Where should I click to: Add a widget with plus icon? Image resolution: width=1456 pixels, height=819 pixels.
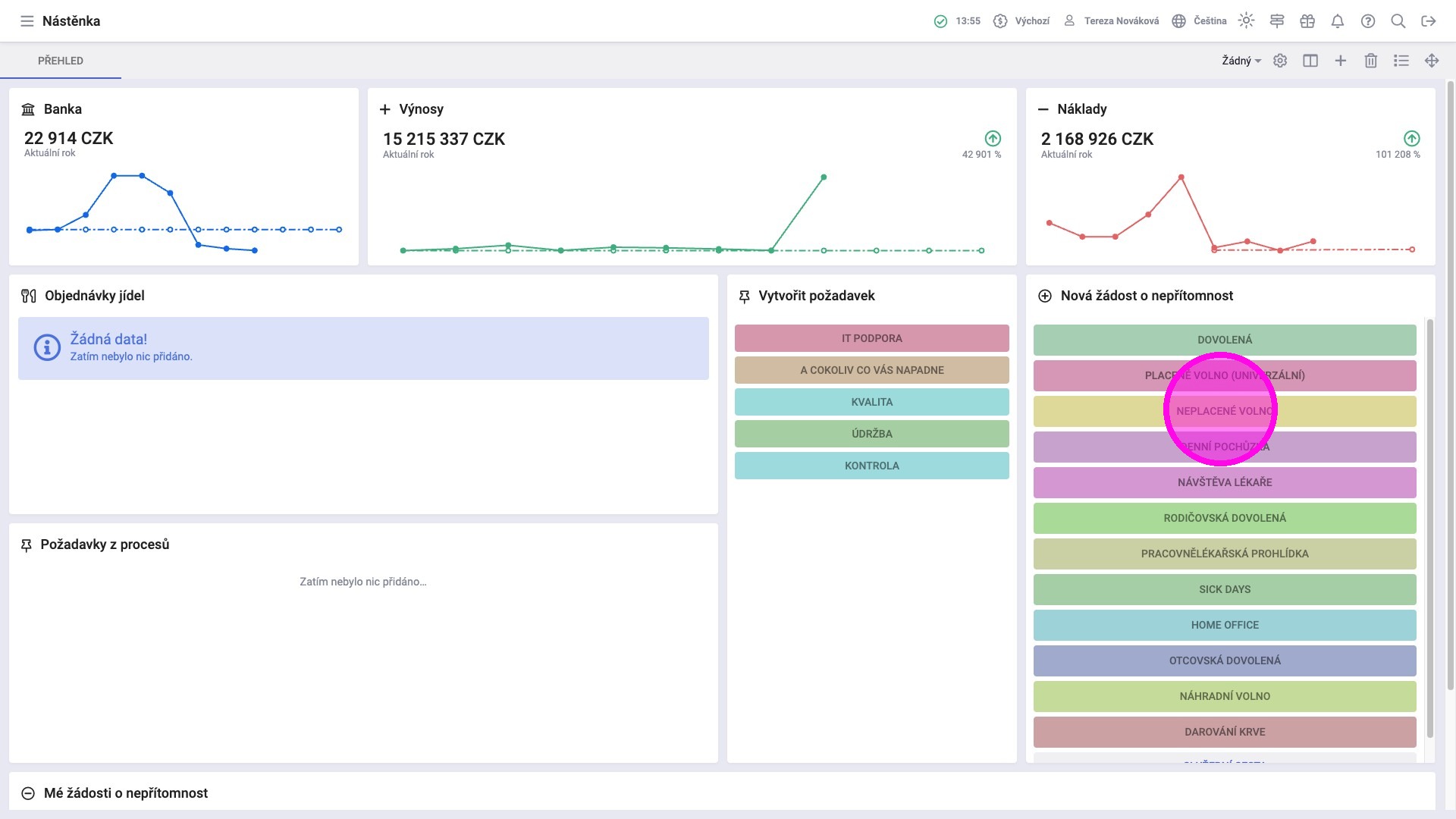(x=1341, y=61)
